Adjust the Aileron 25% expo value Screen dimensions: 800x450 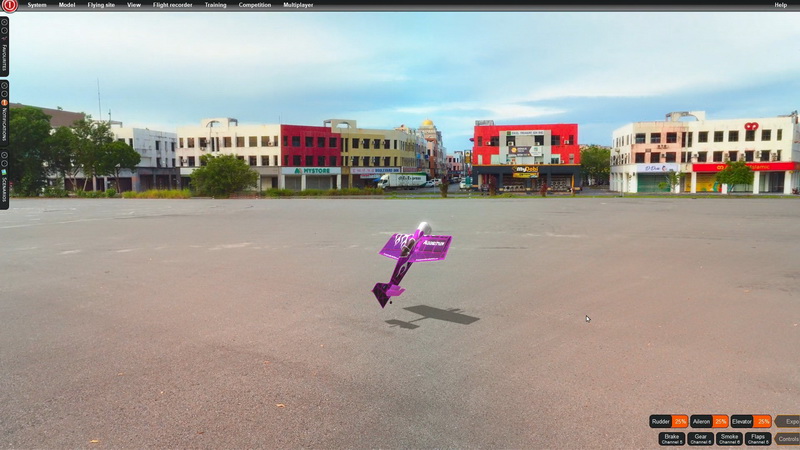tap(720, 421)
